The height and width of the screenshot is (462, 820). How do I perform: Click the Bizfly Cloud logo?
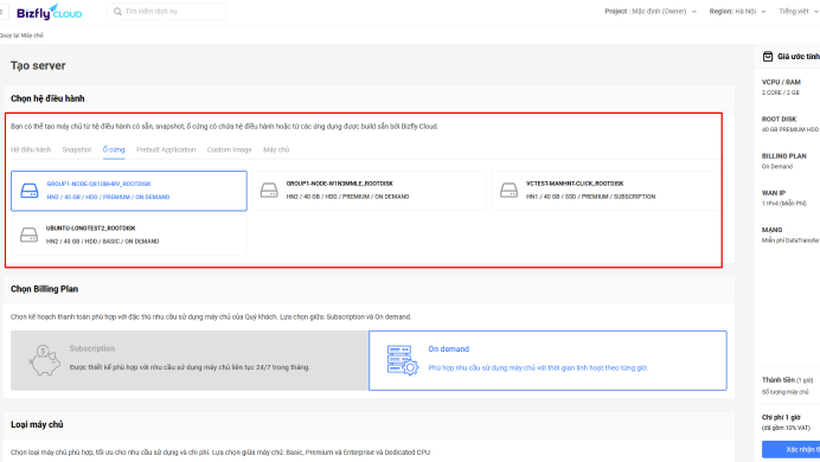(49, 12)
